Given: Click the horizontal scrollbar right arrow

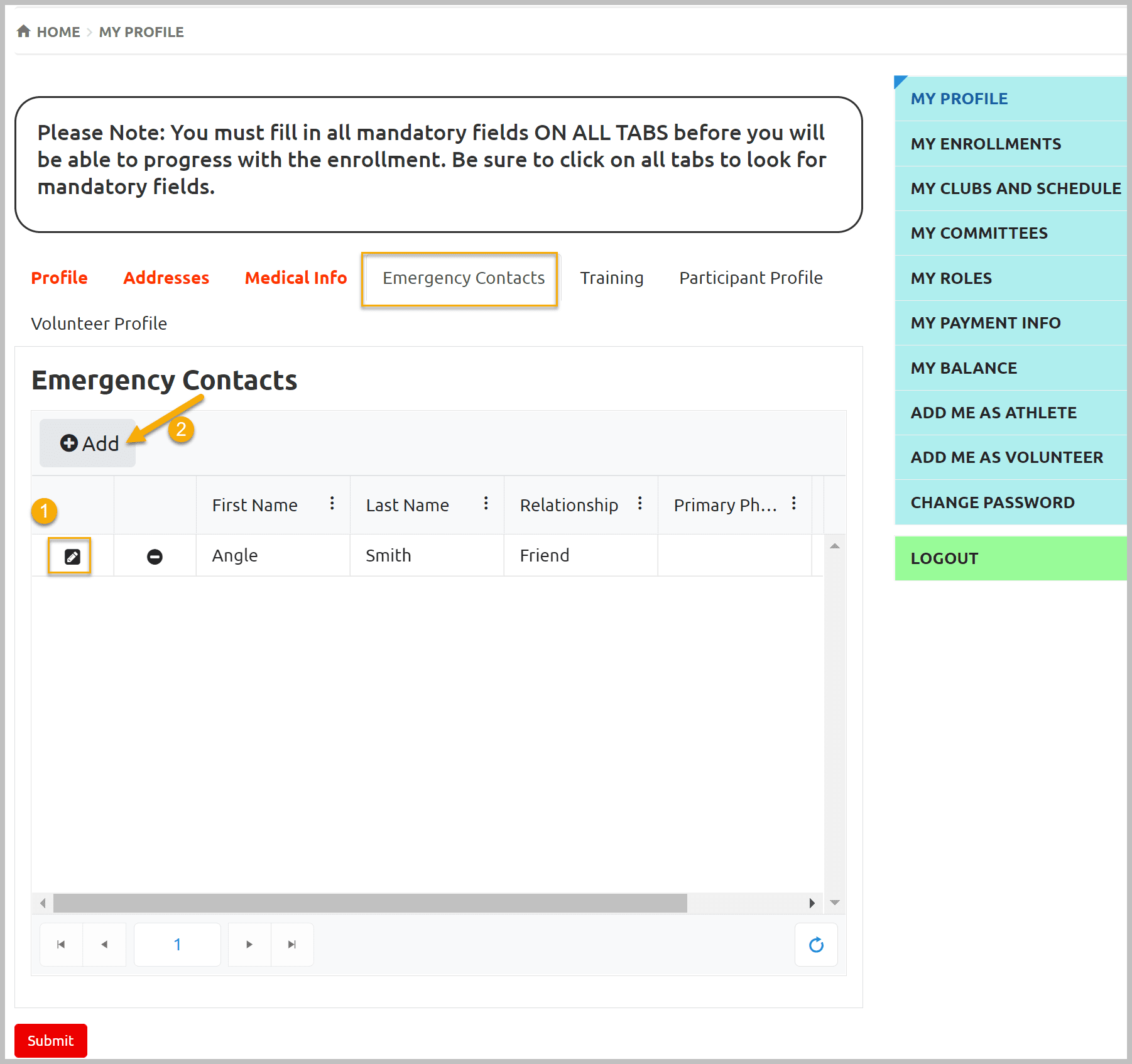Looking at the screenshot, I should click(812, 903).
